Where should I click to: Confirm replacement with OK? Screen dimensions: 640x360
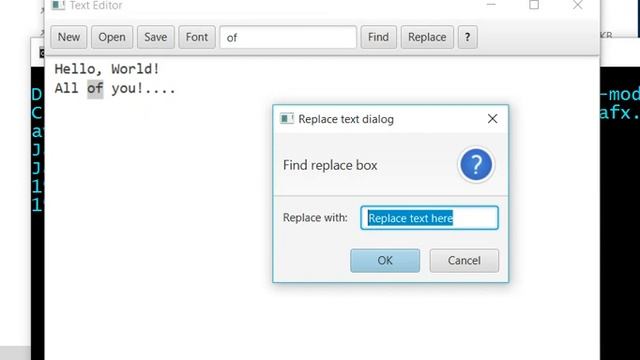(385, 260)
